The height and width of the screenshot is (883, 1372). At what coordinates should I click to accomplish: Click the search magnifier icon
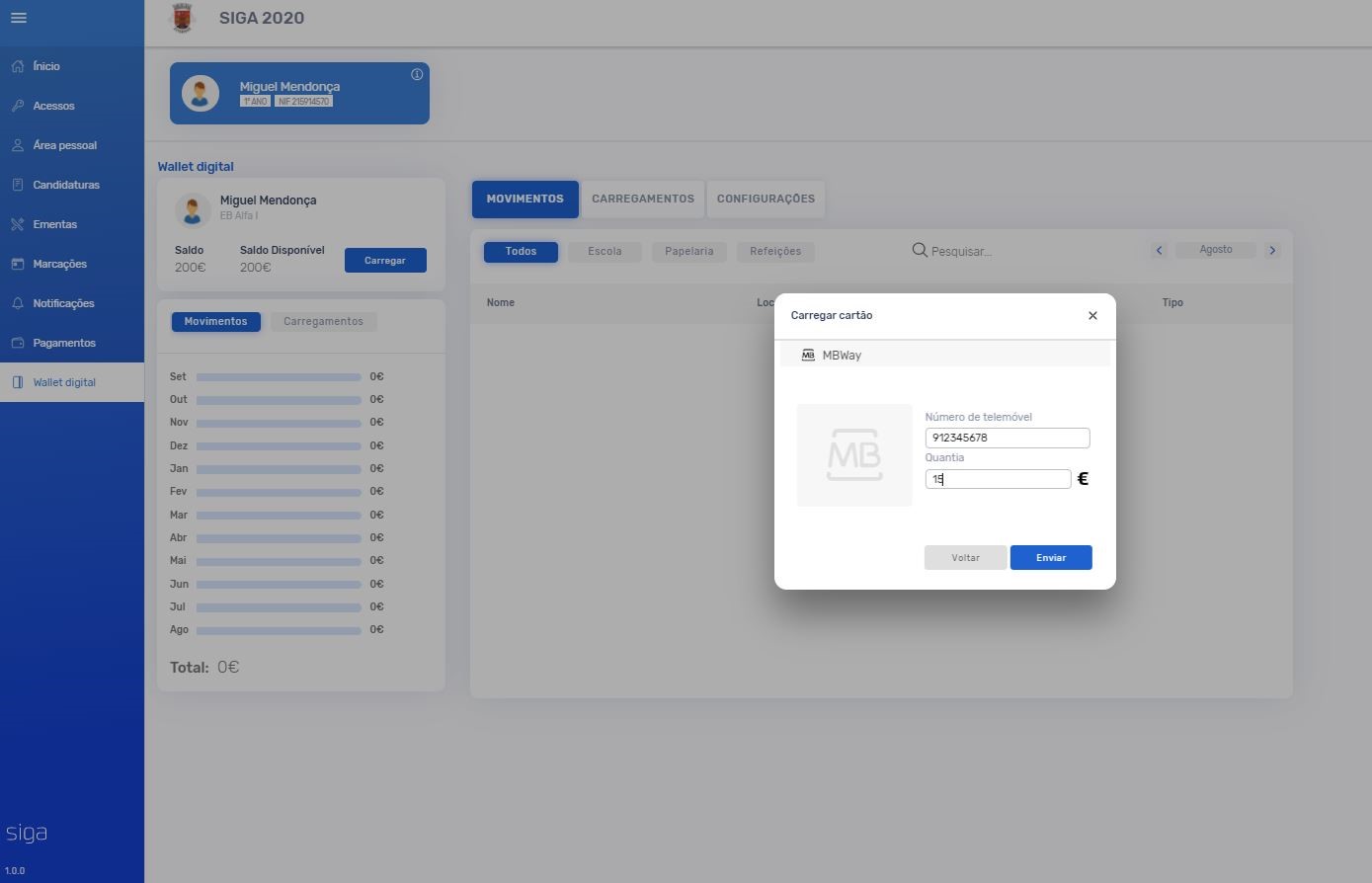919,250
